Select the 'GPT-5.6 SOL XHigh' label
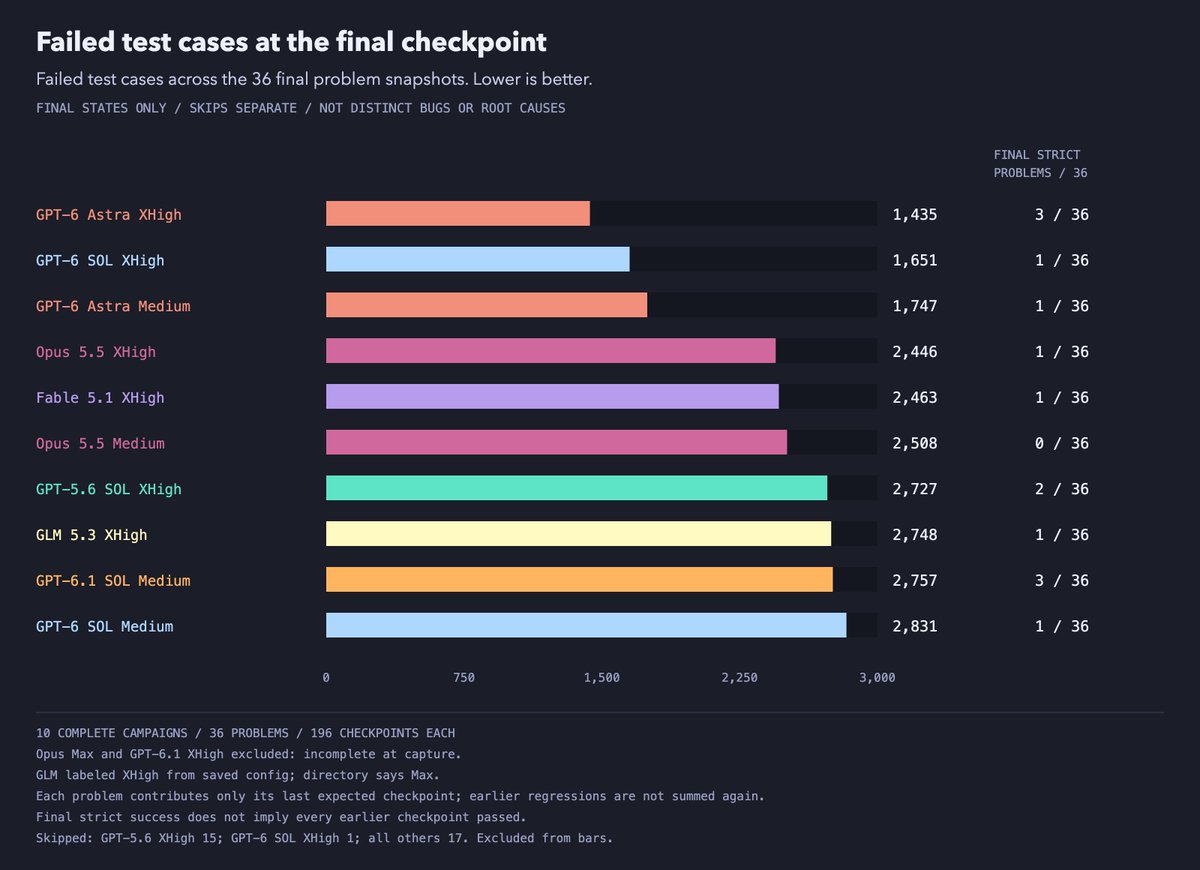The height and width of the screenshot is (870, 1200). (x=109, y=489)
